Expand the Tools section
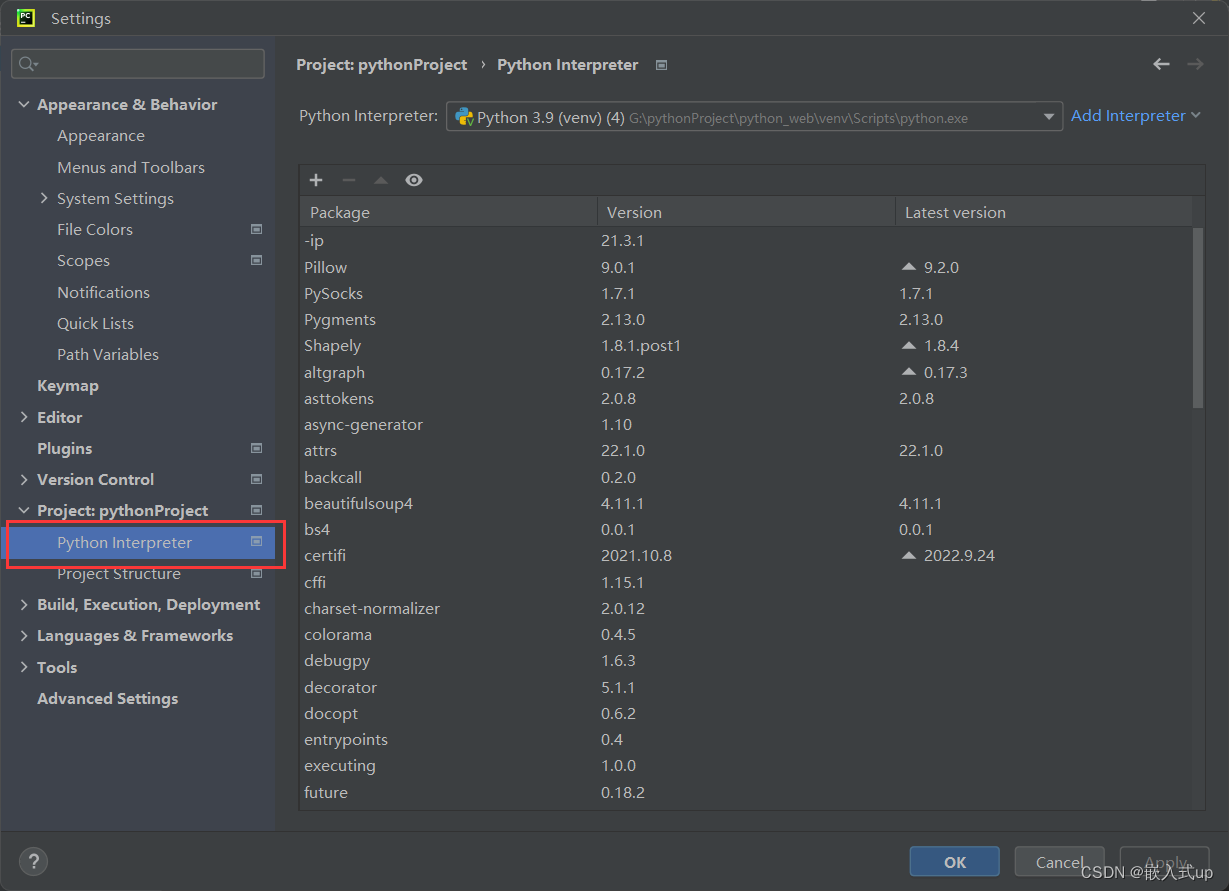The height and width of the screenshot is (891, 1229). (24, 667)
